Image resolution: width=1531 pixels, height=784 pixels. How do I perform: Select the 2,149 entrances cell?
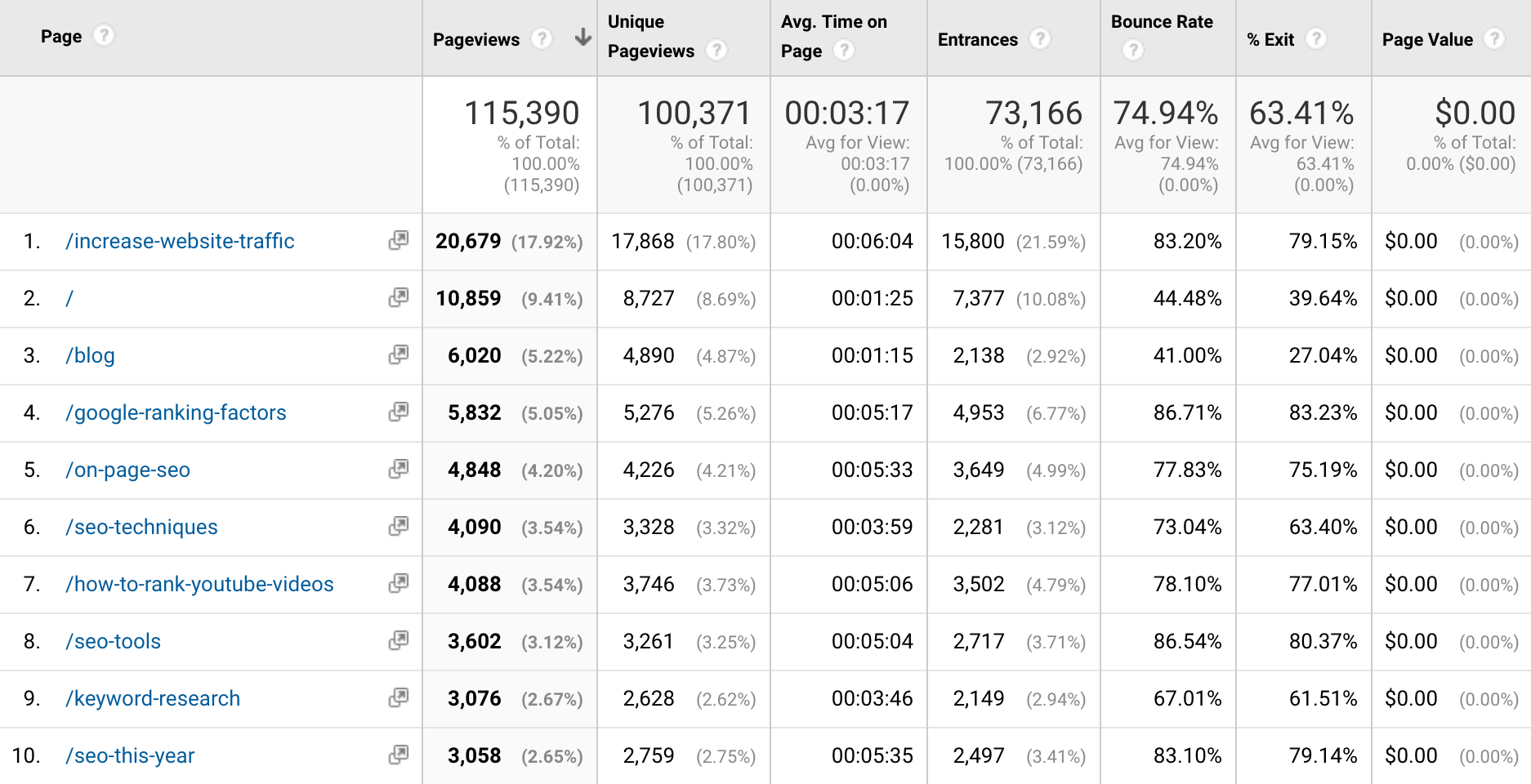(979, 698)
